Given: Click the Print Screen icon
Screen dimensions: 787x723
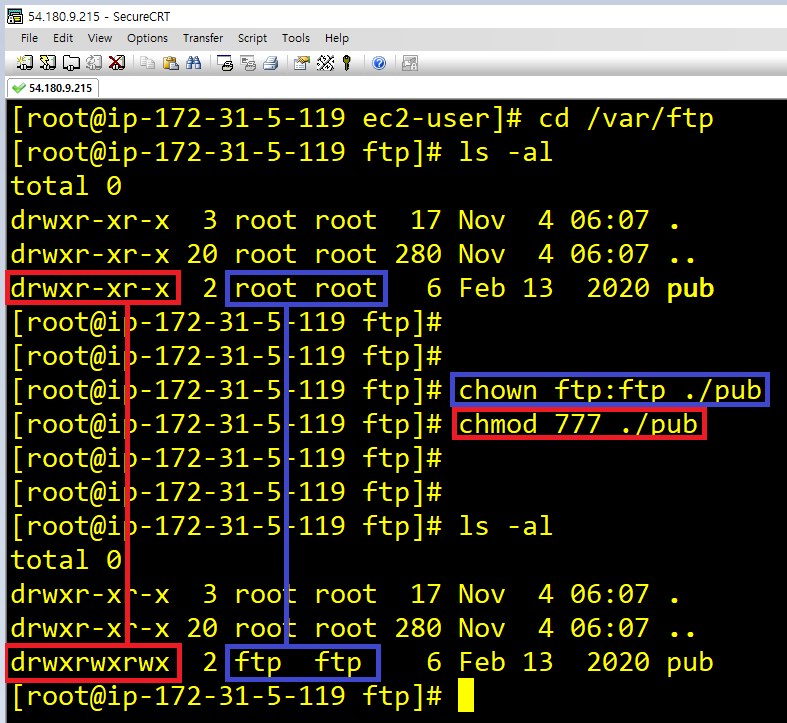Looking at the screenshot, I should coord(225,63).
